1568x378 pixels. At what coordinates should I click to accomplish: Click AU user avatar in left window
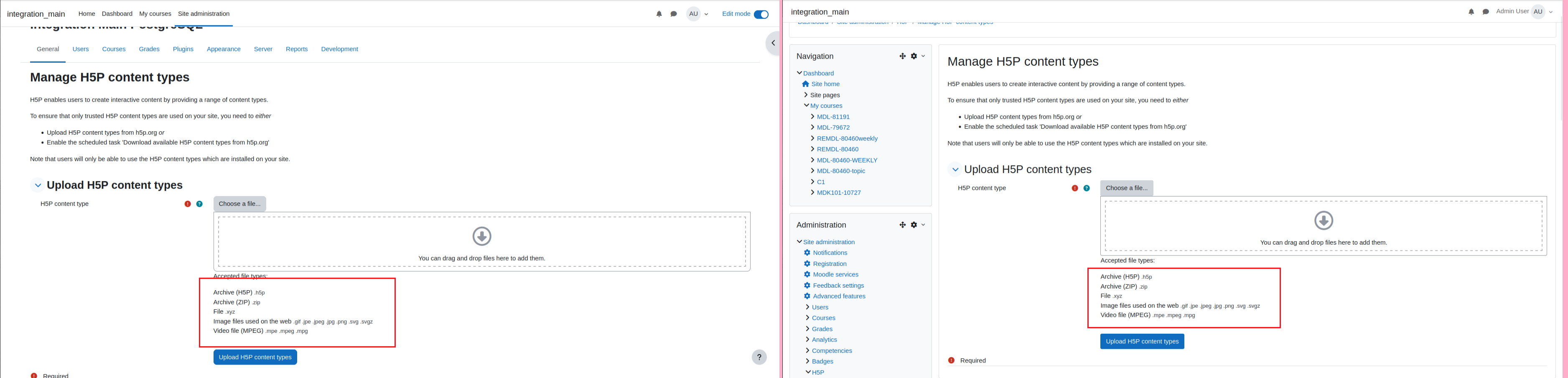coord(693,14)
